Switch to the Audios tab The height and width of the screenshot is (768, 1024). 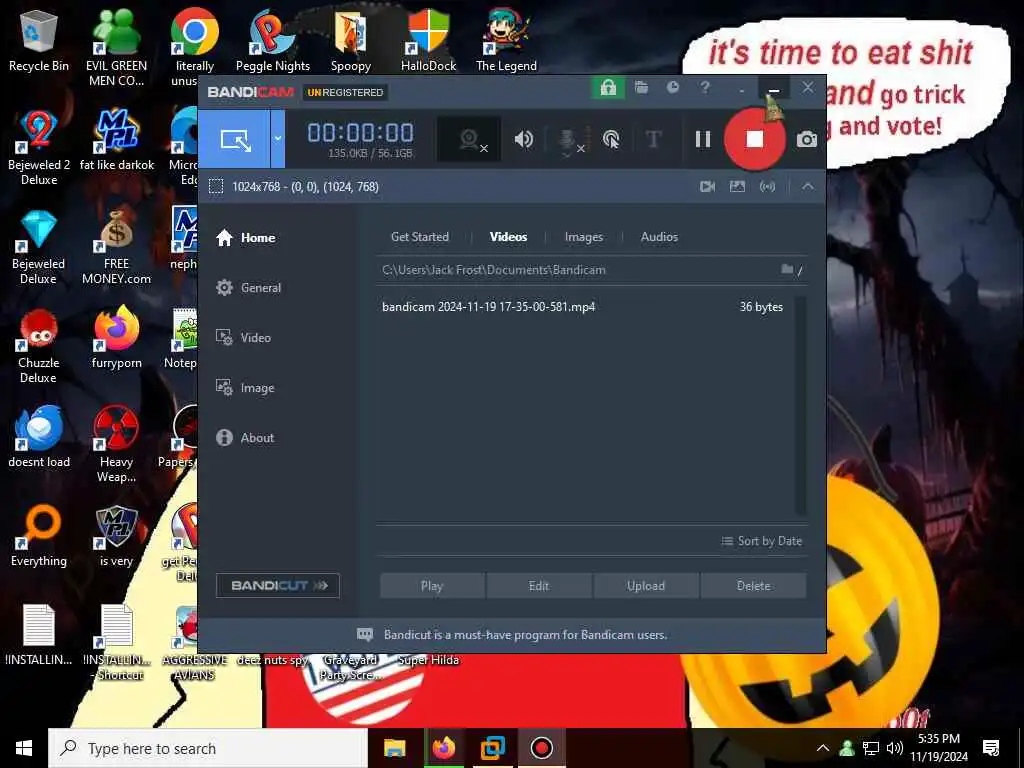659,237
